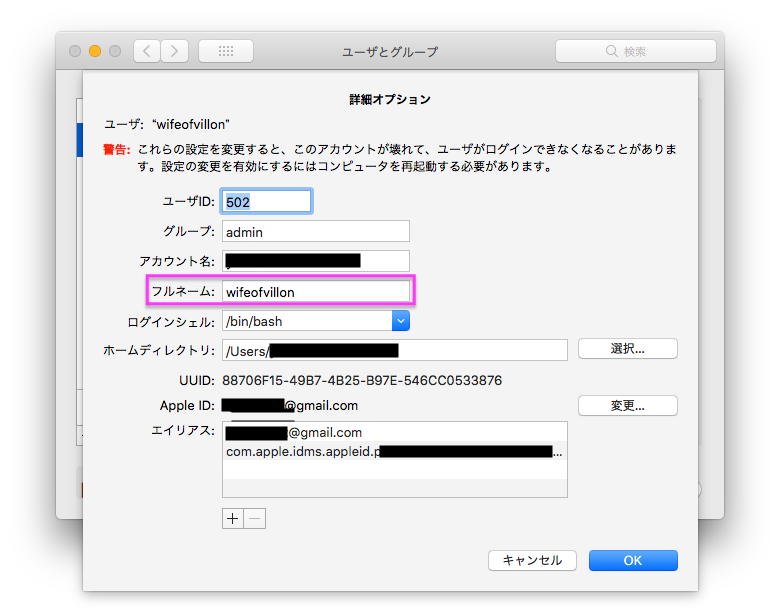
Task: Open the ログインシェル dropdown arrow
Action: [x=400, y=321]
